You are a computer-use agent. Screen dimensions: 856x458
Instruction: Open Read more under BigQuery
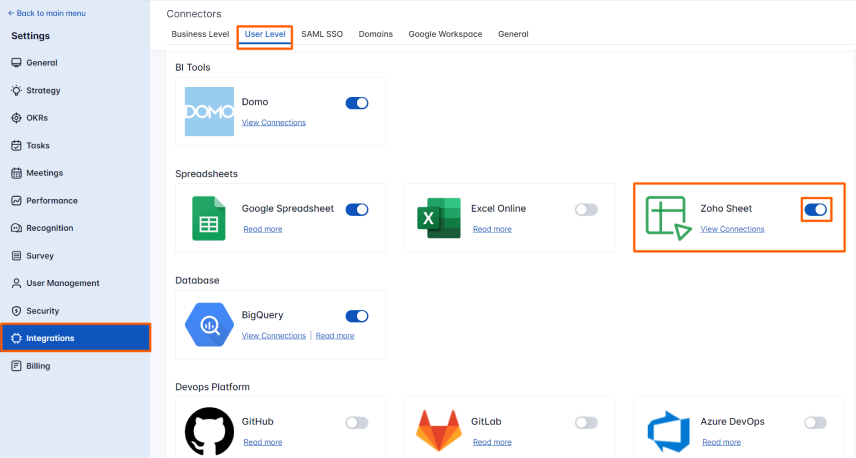tap(335, 335)
